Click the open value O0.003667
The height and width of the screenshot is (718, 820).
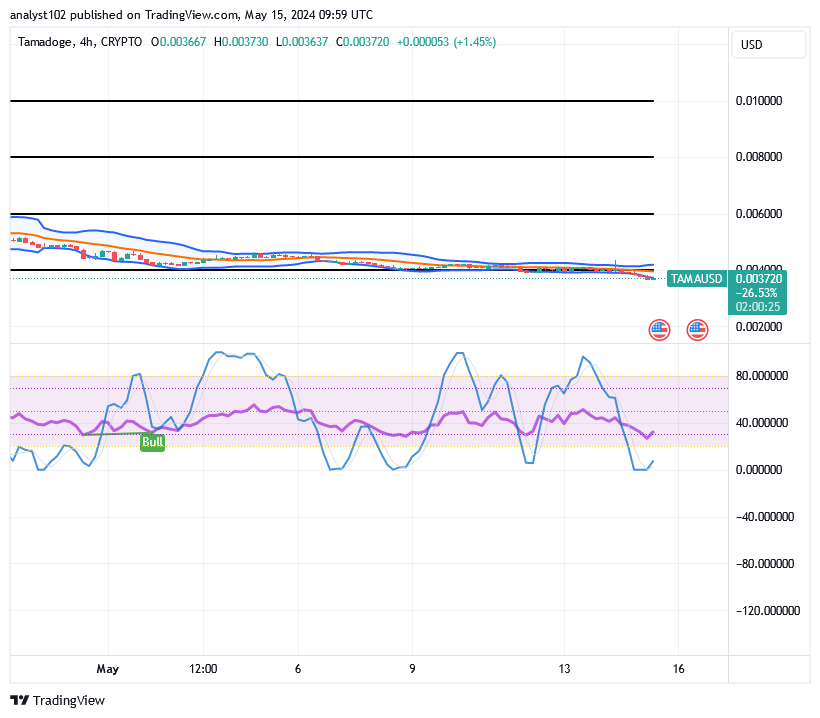tap(178, 42)
